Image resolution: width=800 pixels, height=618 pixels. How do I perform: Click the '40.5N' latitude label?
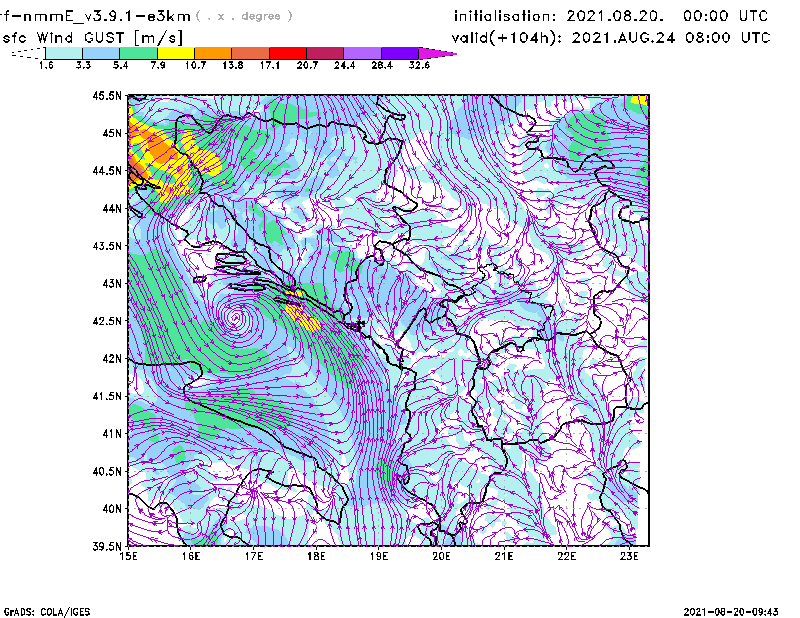coord(108,472)
